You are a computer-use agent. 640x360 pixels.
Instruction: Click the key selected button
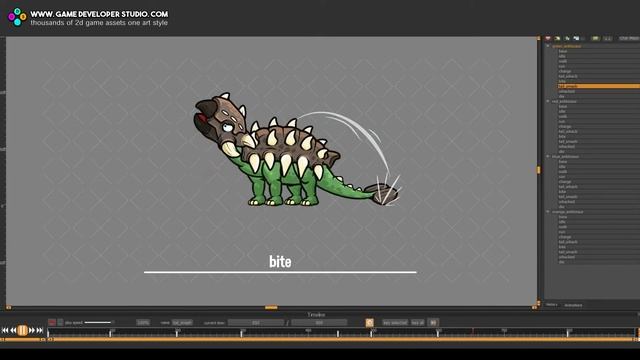coord(395,322)
